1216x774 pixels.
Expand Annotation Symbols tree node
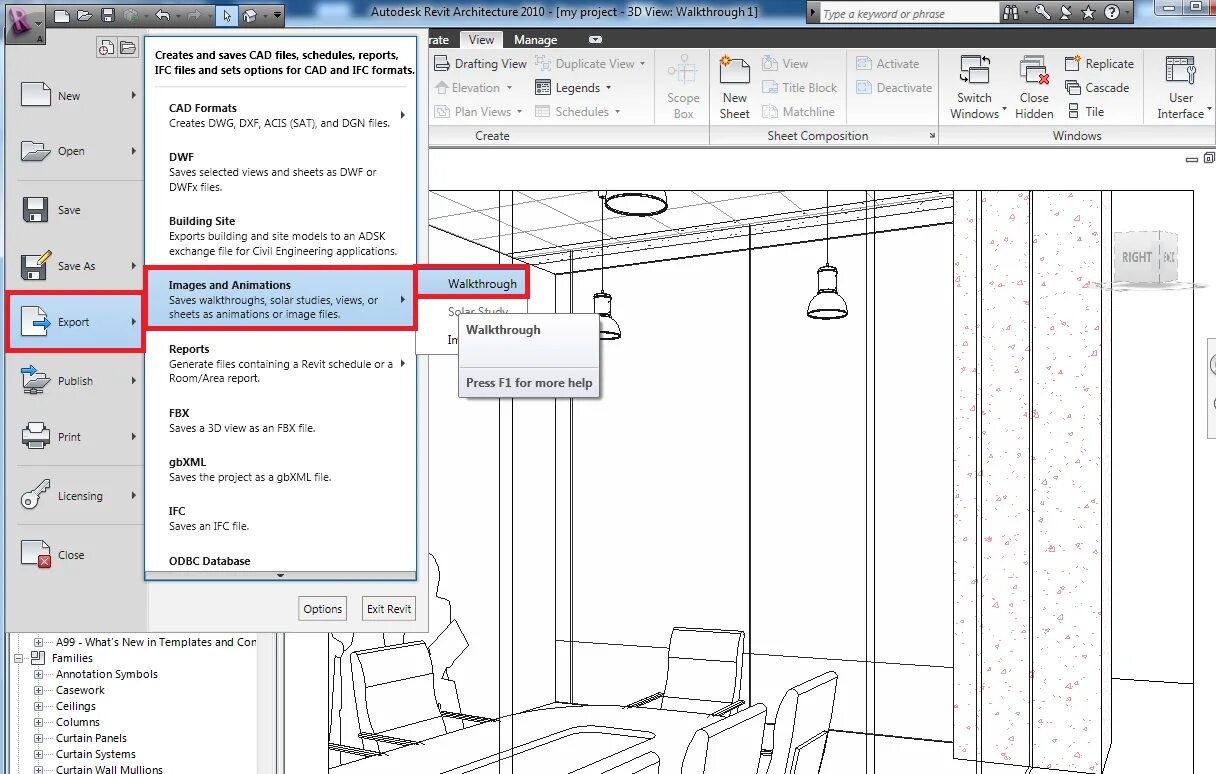point(39,674)
